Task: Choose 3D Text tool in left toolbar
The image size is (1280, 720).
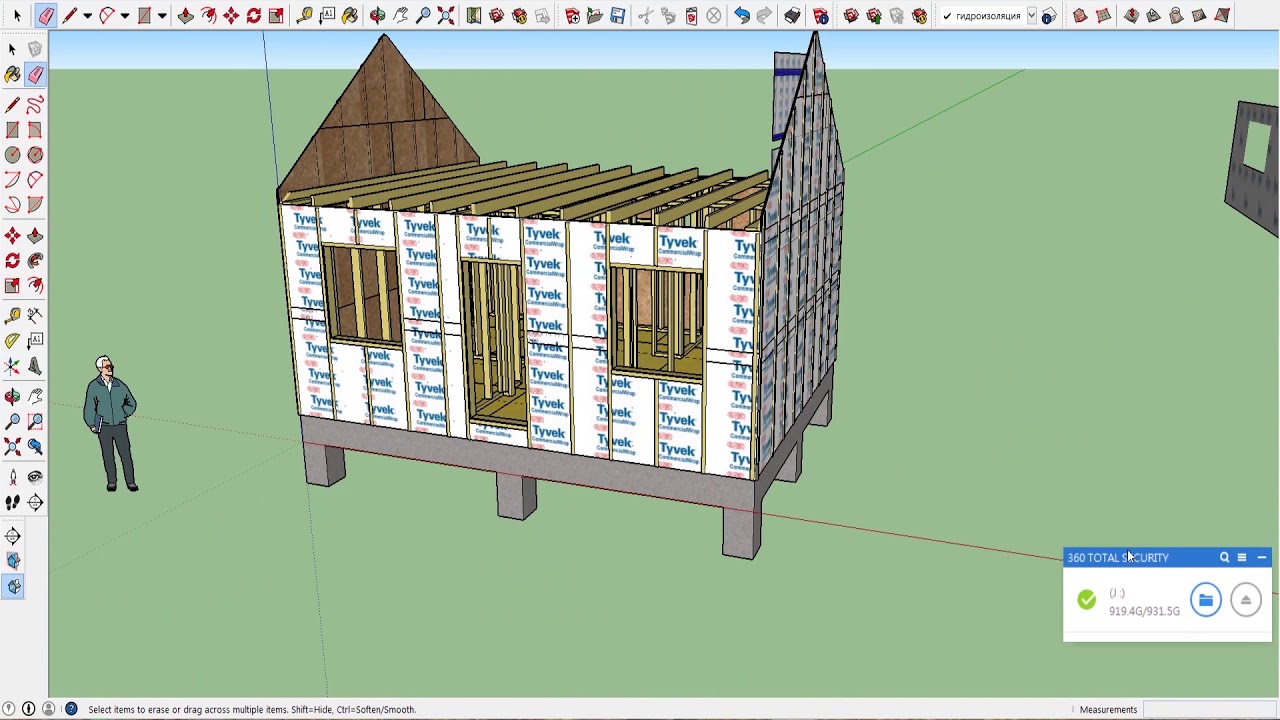Action: (x=35, y=366)
